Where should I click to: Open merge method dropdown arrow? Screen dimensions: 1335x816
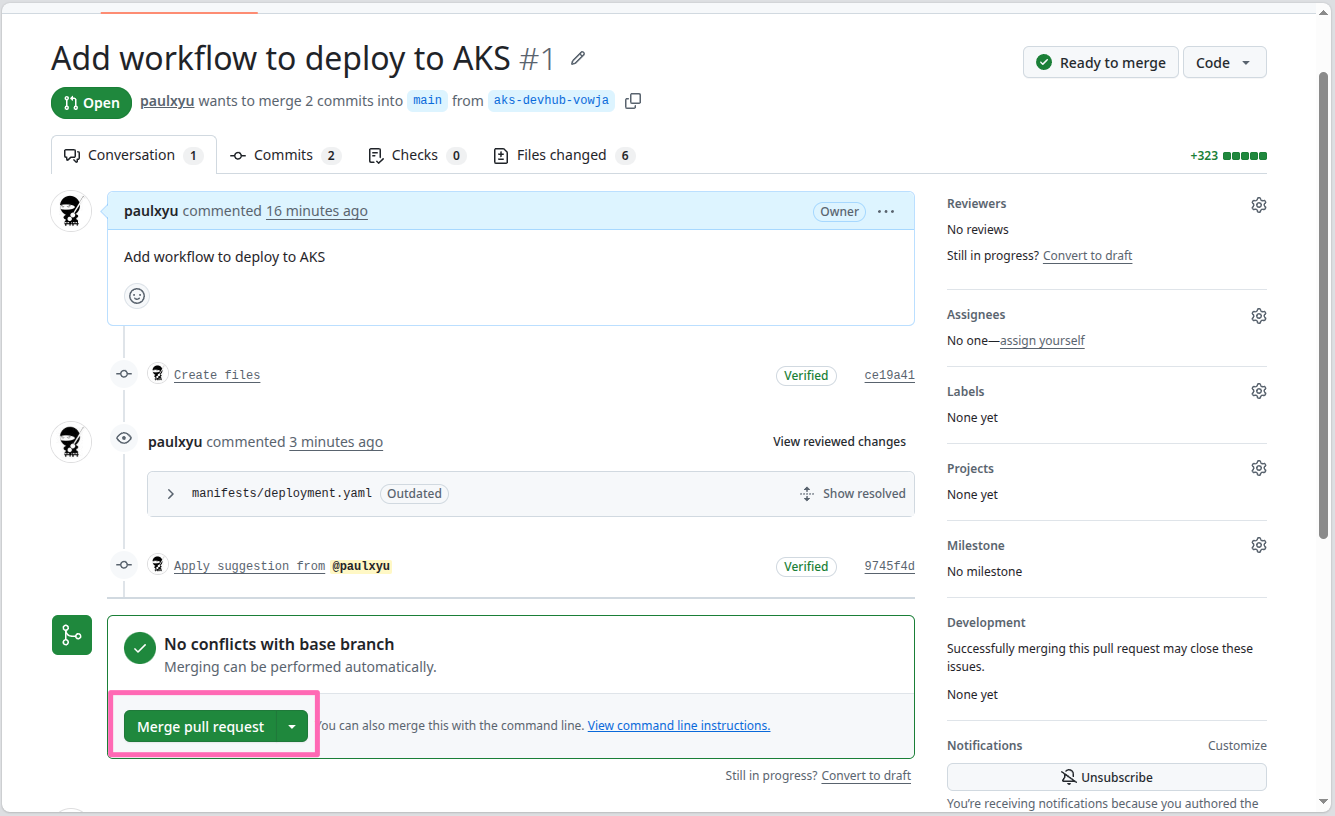point(292,727)
